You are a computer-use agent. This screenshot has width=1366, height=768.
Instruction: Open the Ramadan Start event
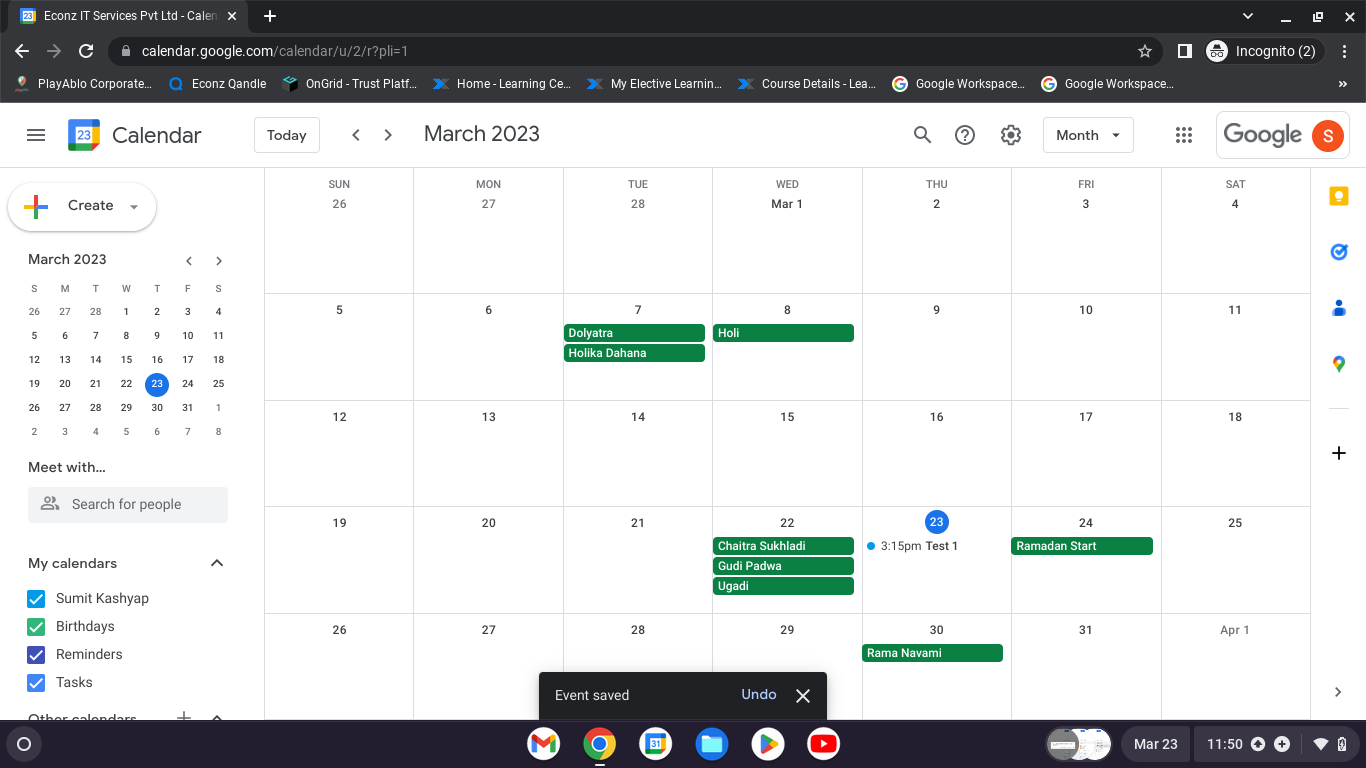[x=1082, y=546]
